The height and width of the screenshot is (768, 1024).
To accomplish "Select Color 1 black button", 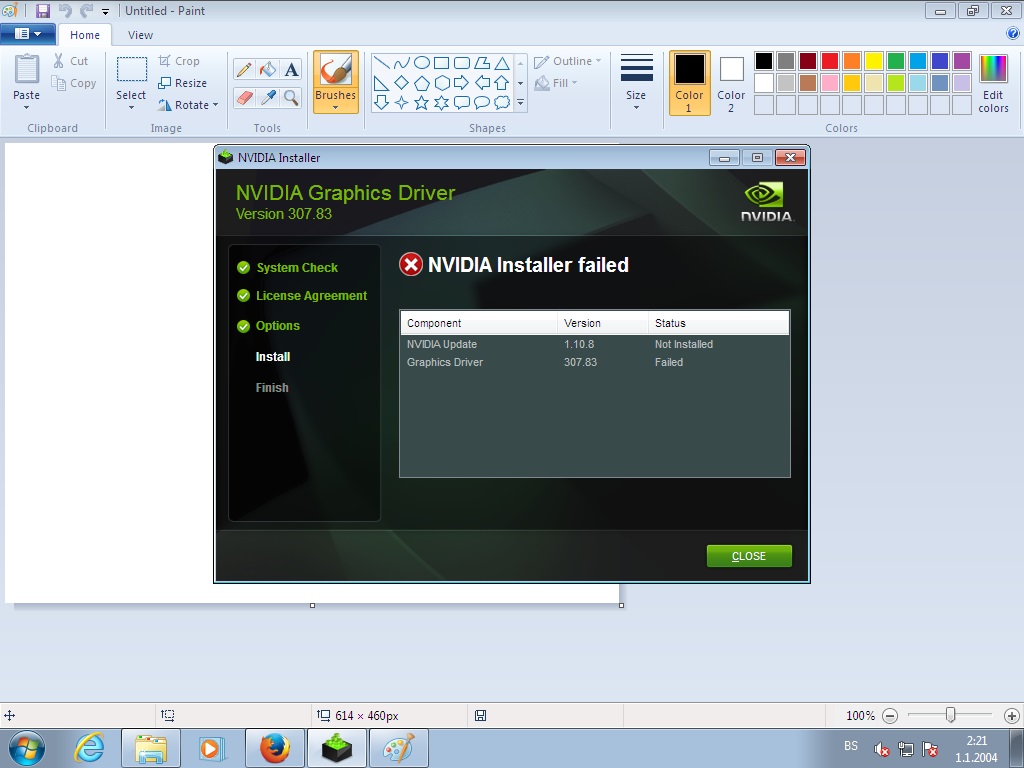I will pos(690,83).
